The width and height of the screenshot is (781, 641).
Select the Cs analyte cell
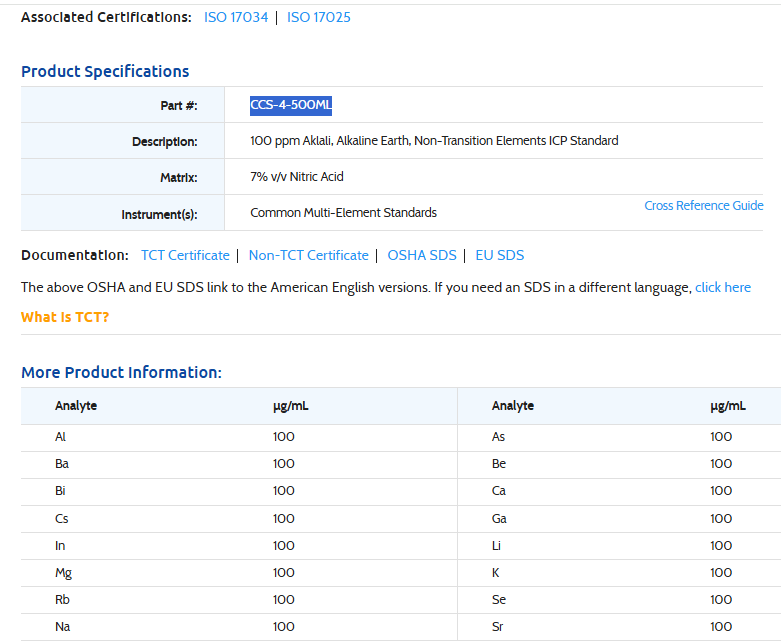coord(62,518)
